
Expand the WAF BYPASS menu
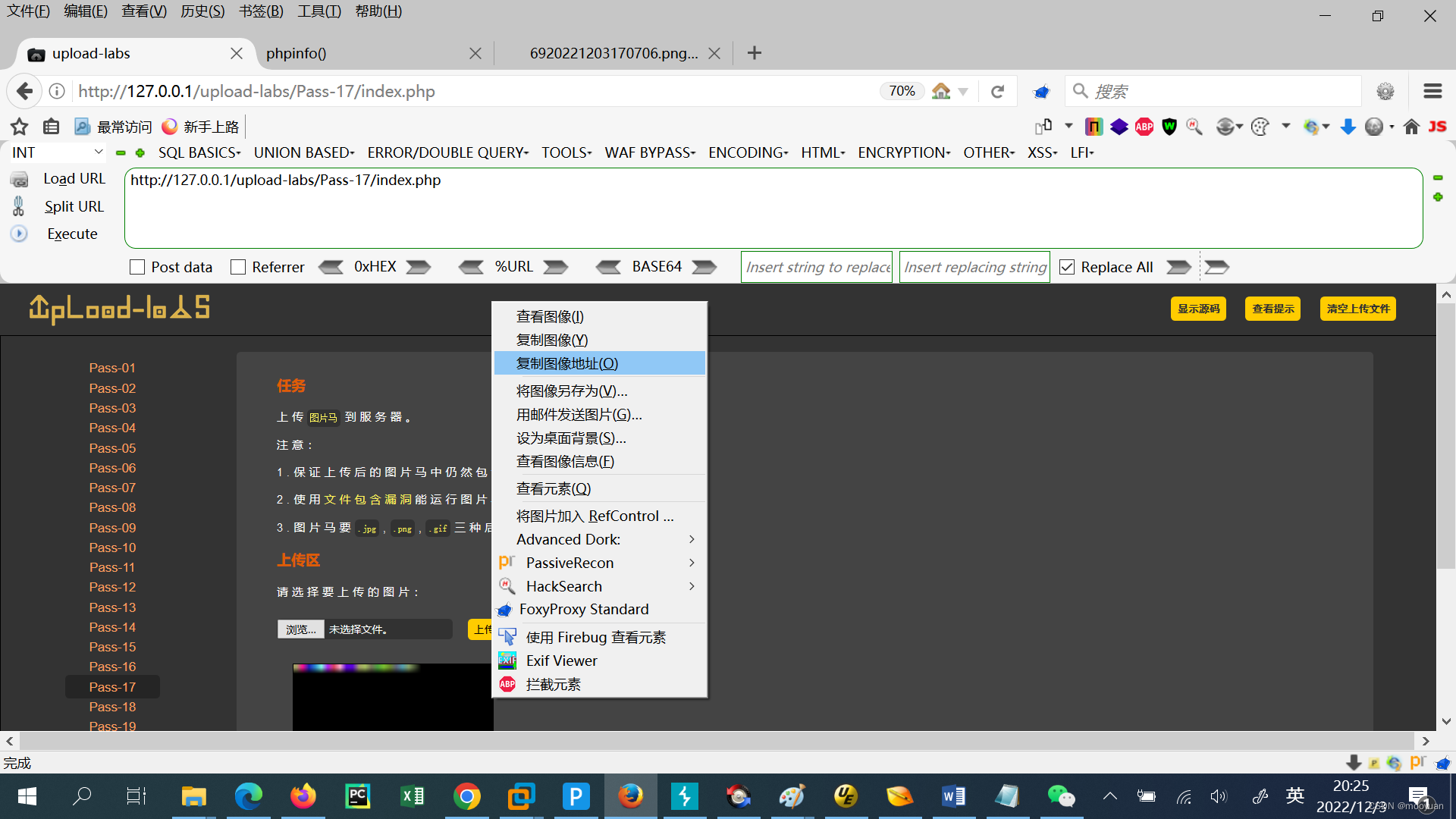click(x=650, y=152)
